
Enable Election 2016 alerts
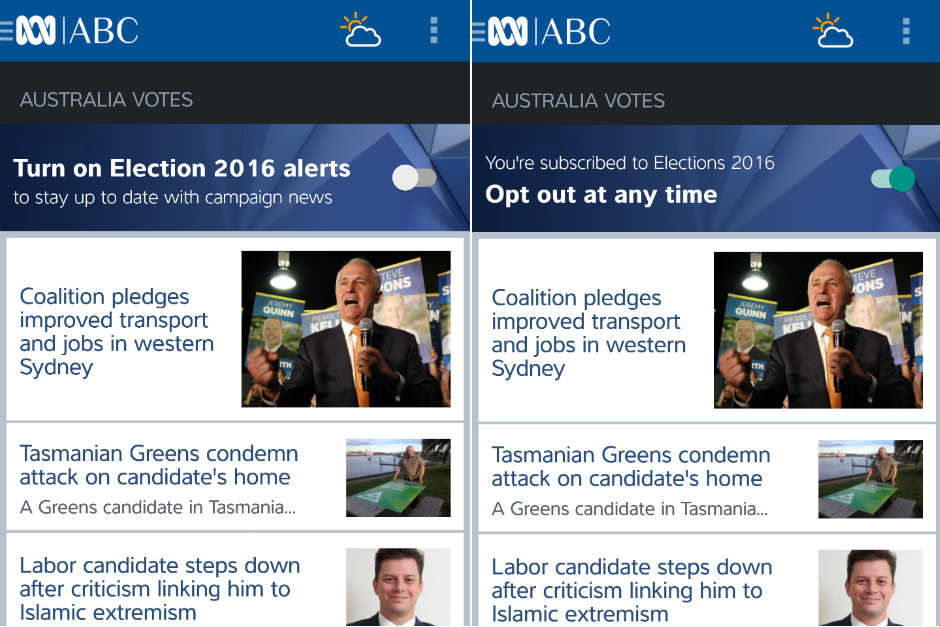click(416, 176)
